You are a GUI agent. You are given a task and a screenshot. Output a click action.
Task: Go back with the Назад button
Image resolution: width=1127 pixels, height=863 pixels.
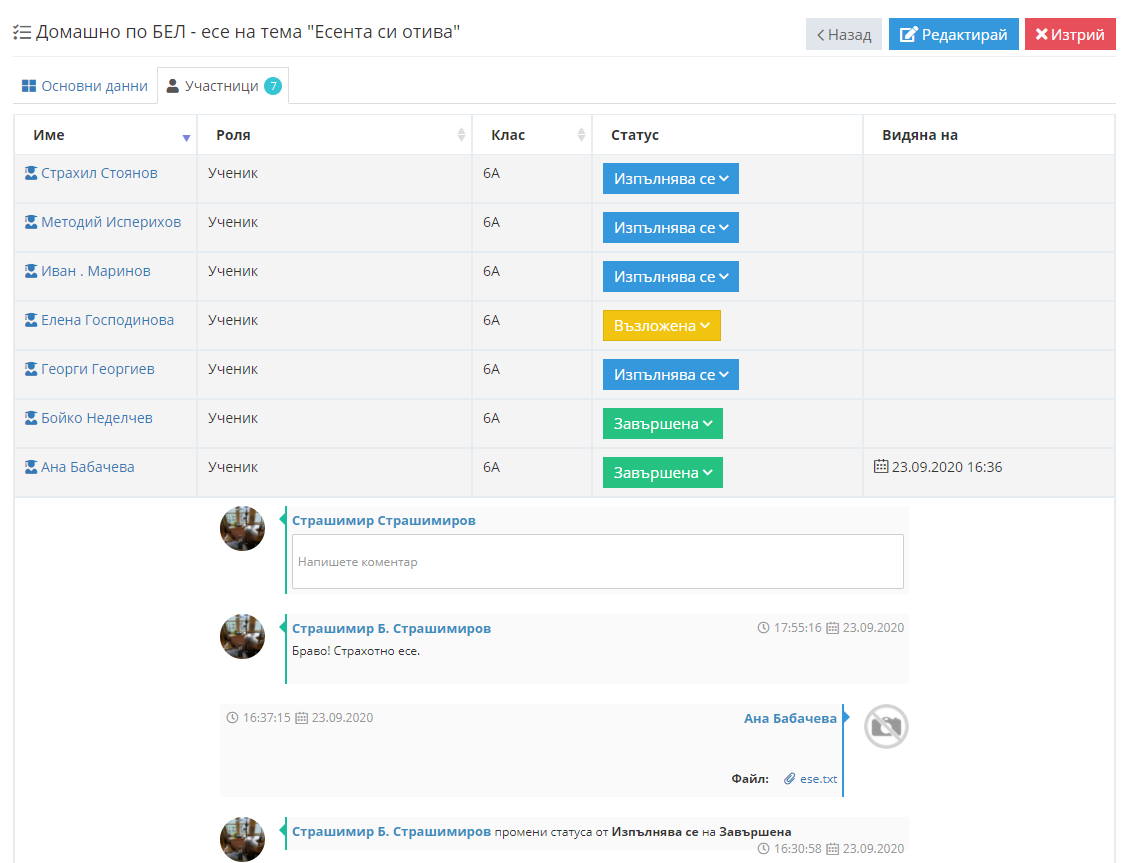[844, 34]
